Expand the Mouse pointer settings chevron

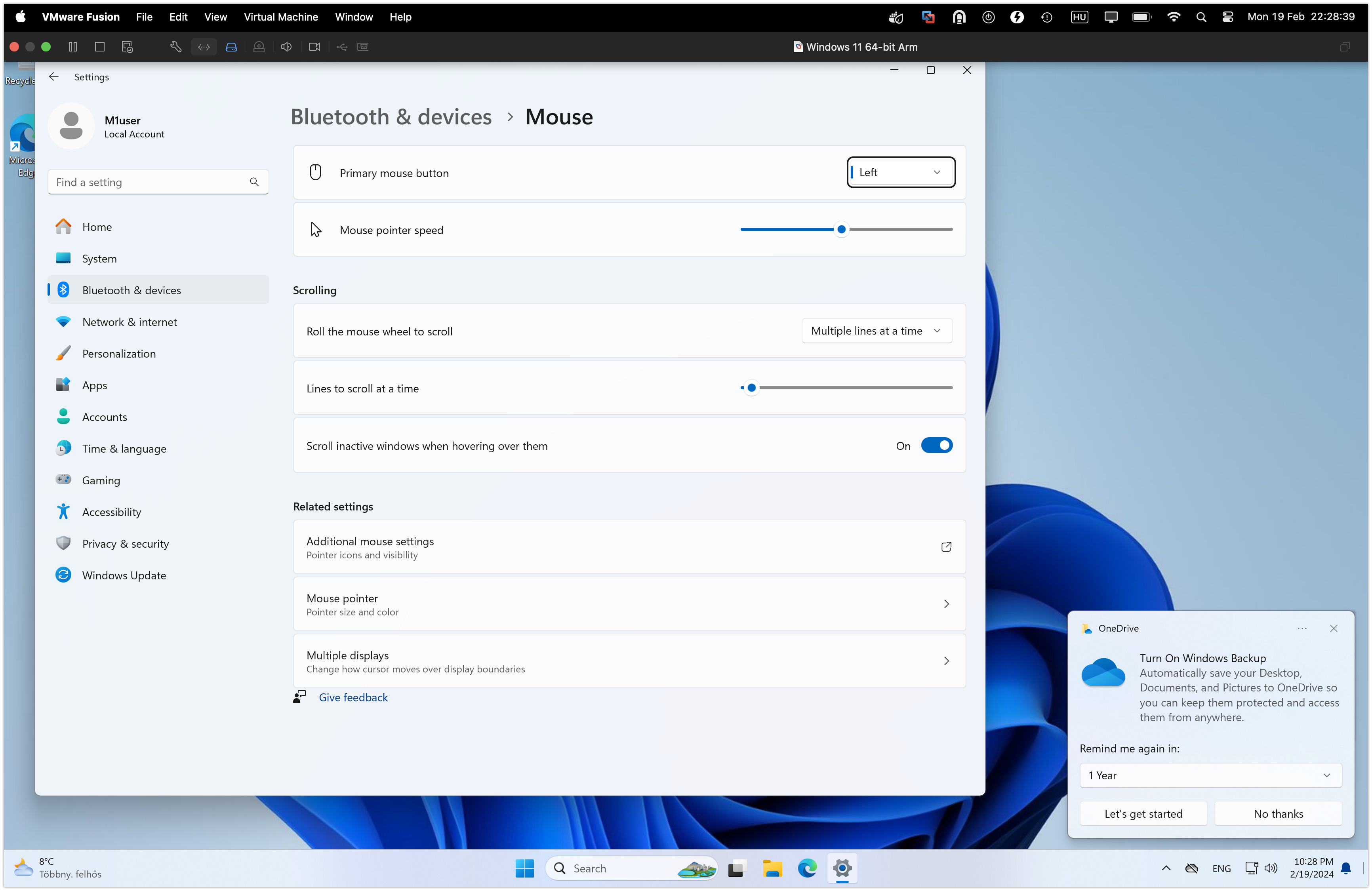(x=946, y=604)
